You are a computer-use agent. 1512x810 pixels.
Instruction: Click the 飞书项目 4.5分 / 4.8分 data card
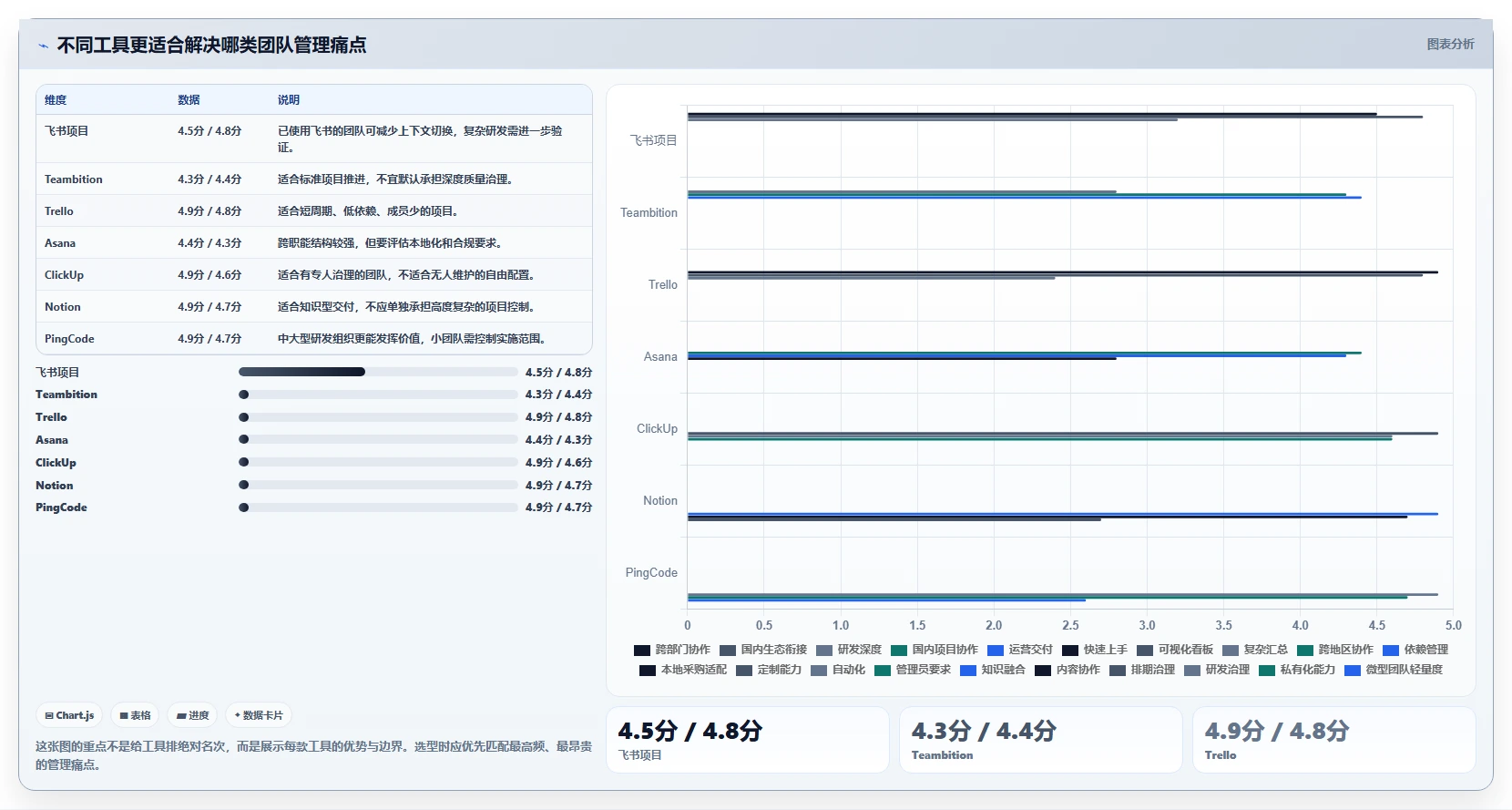(x=747, y=740)
